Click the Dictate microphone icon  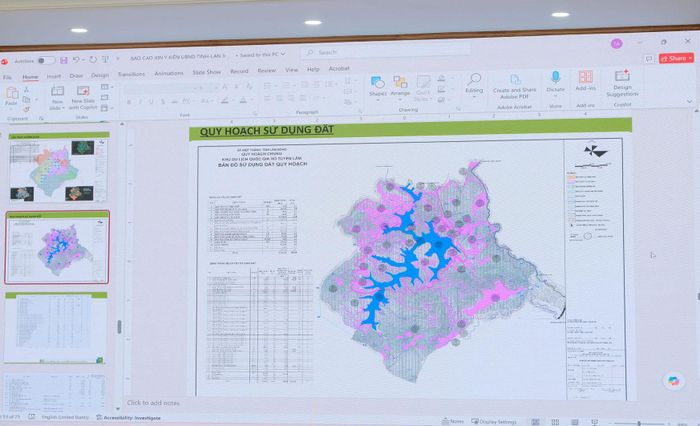pos(555,78)
